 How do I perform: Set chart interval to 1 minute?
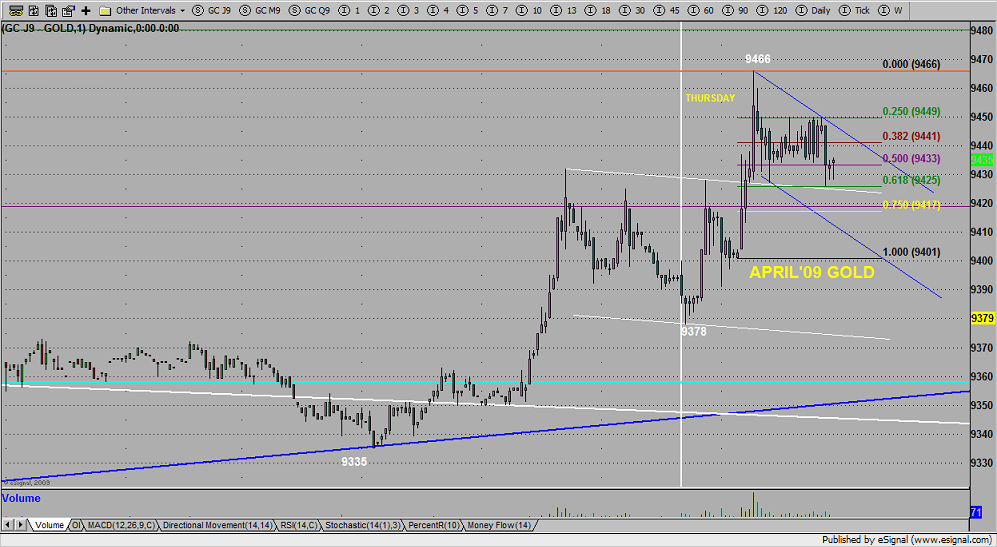tap(350, 11)
